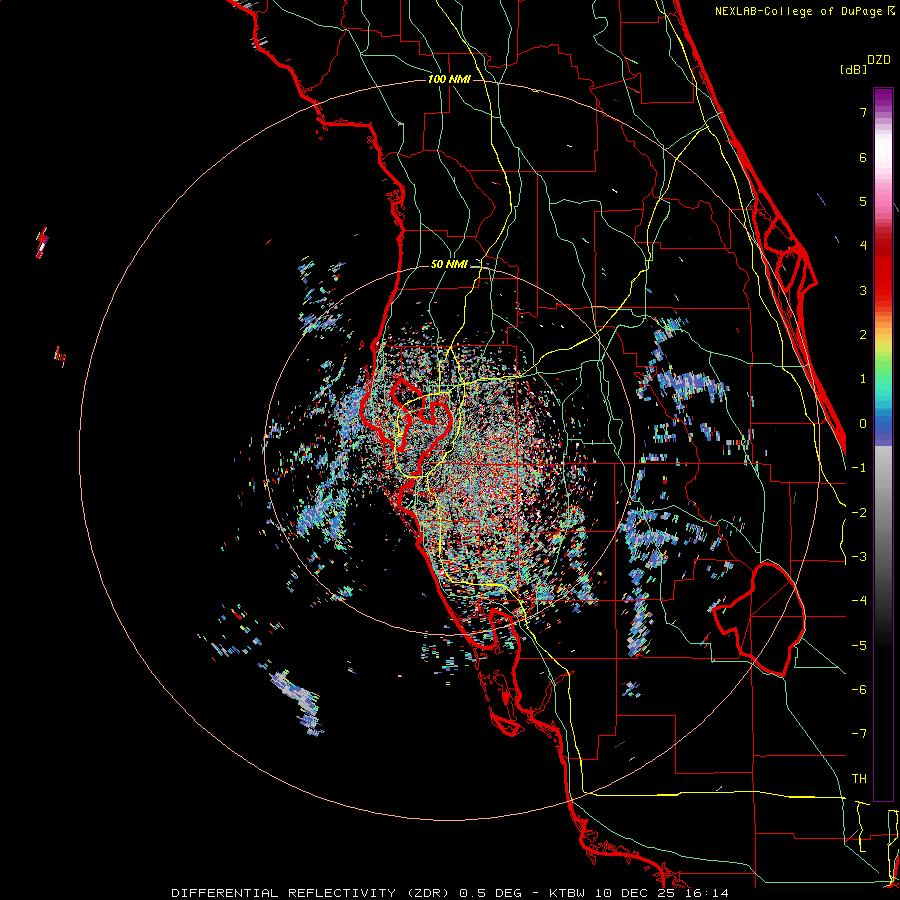Select the -1 value on the color scale
This screenshot has width=900, height=900.
(x=859, y=468)
